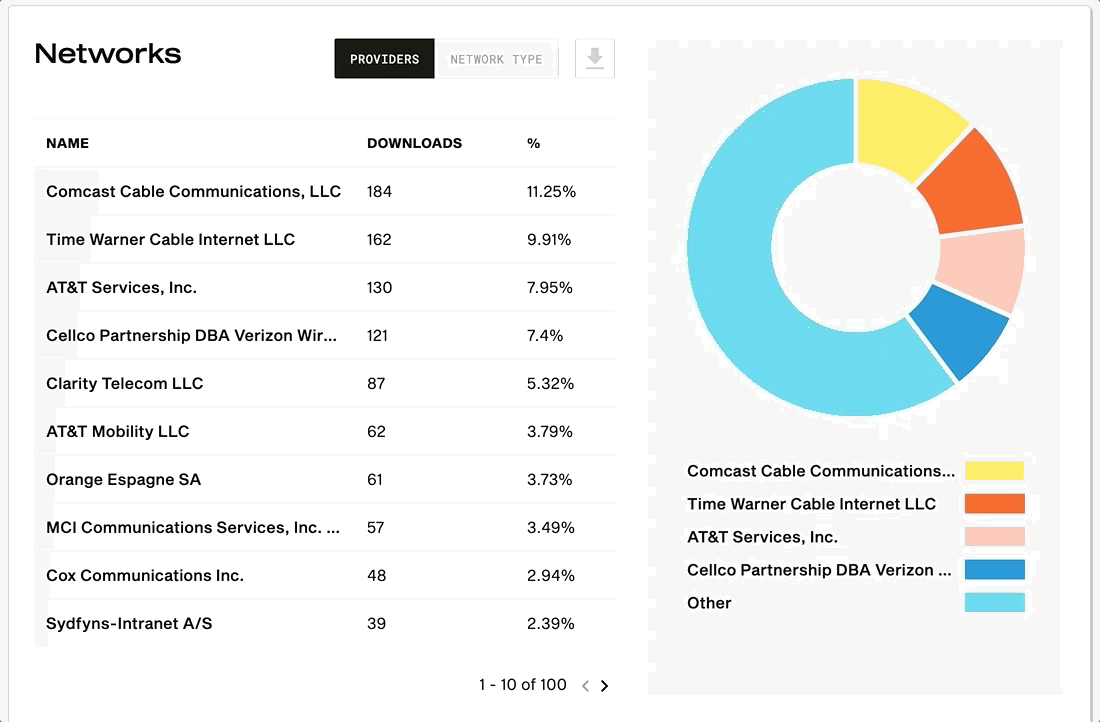Click the 11.25% percentage cell
This screenshot has height=722, width=1100.
click(551, 192)
